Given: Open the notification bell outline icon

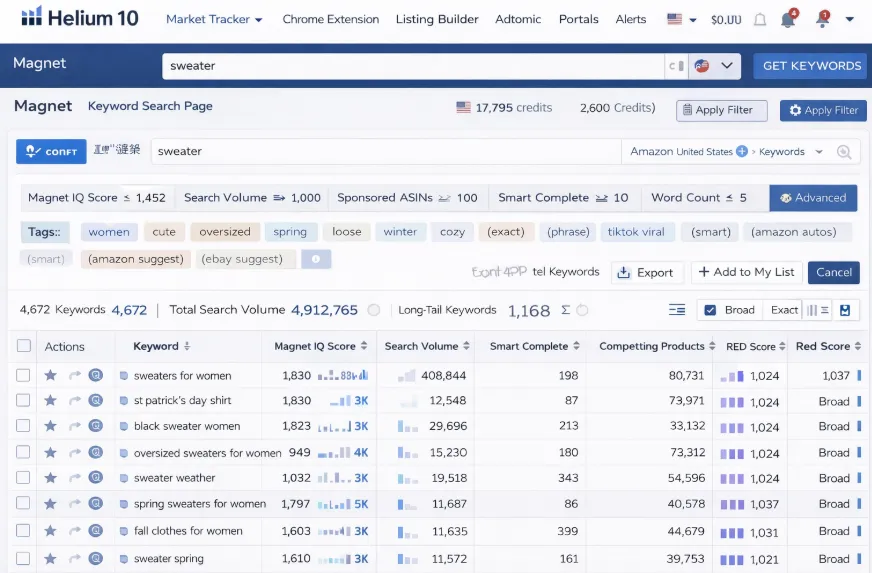Looking at the screenshot, I should tap(760, 20).
